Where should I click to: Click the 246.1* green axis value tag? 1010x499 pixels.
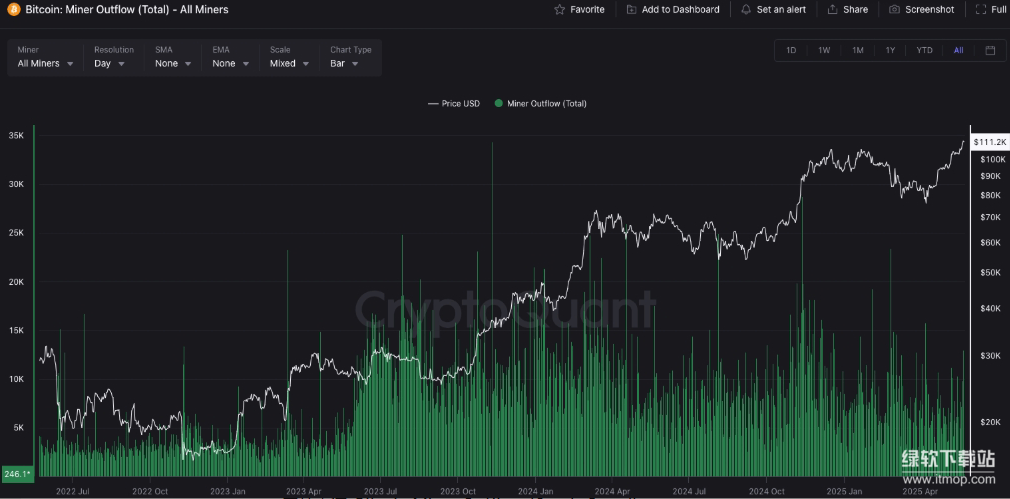pyautogui.click(x=17, y=474)
